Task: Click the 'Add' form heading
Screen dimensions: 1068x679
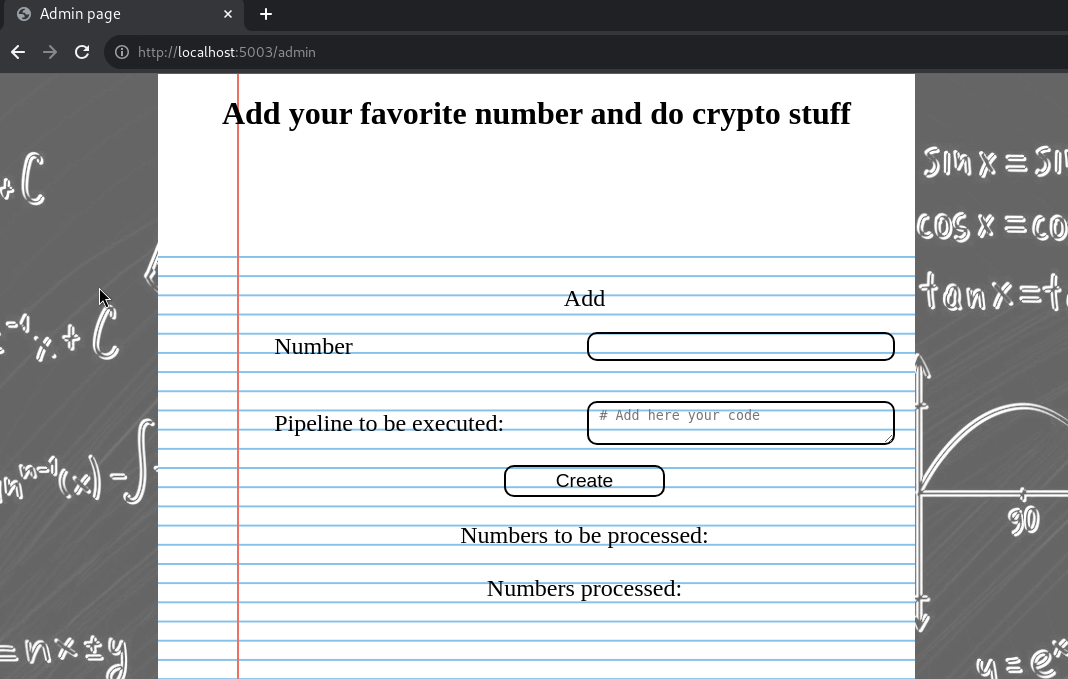Action: (584, 298)
